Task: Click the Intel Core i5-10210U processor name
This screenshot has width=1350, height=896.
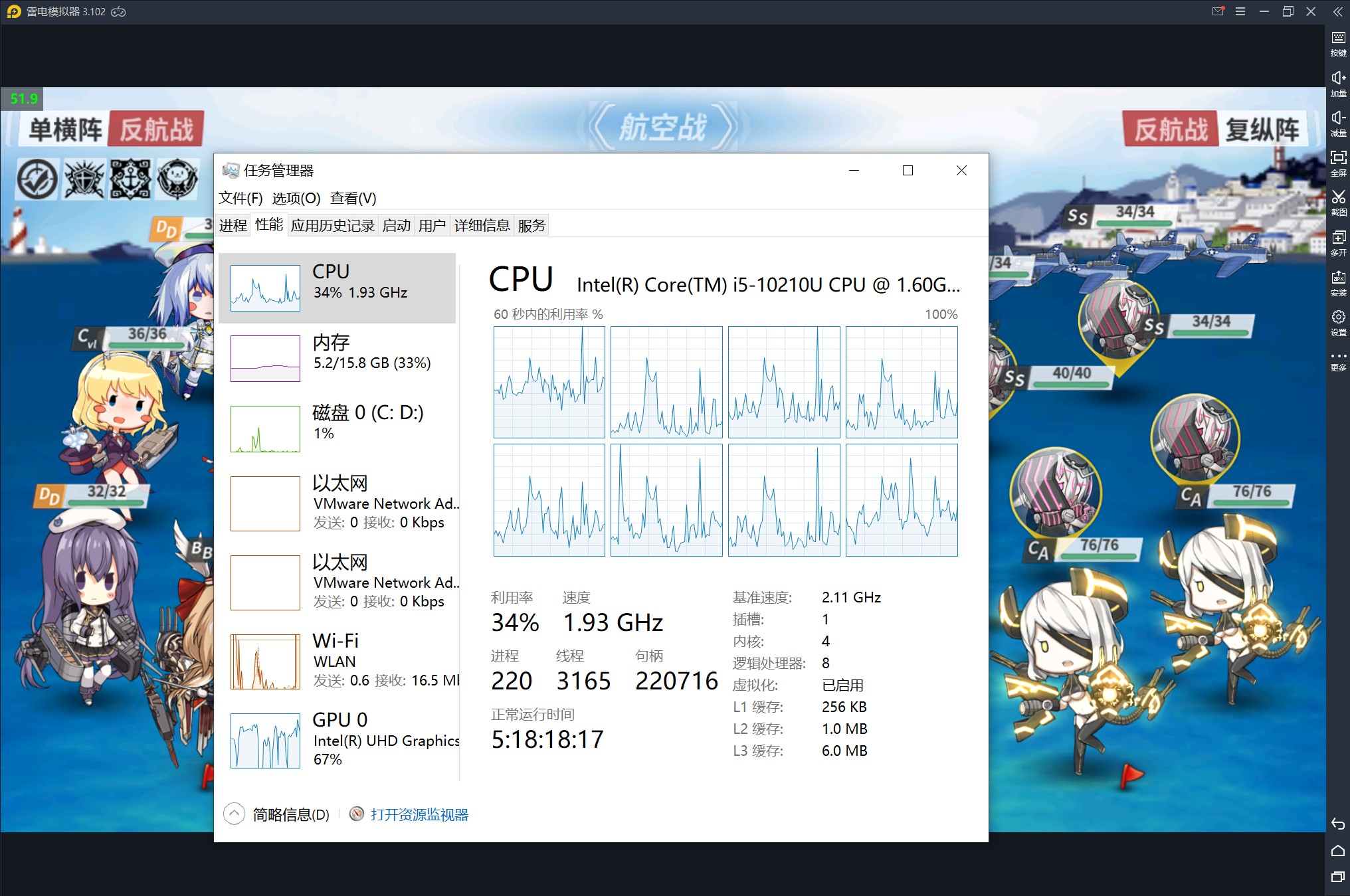Action: point(768,284)
